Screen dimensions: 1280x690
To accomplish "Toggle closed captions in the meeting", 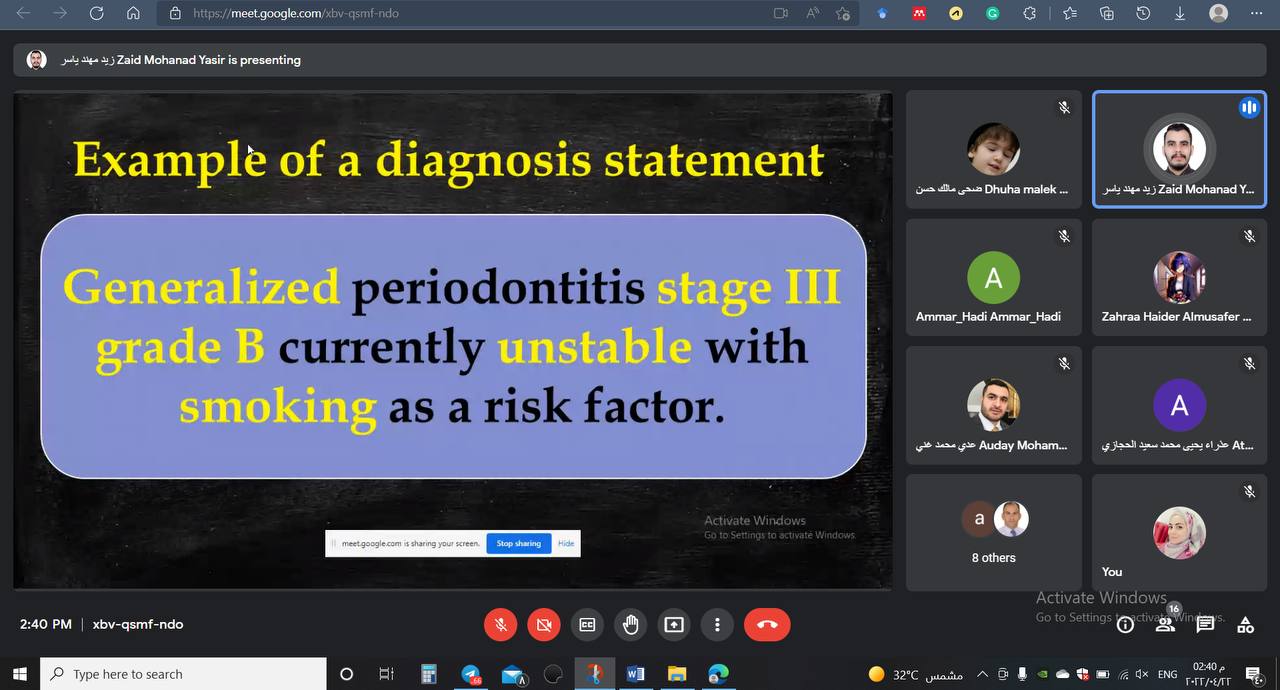I will (587, 625).
